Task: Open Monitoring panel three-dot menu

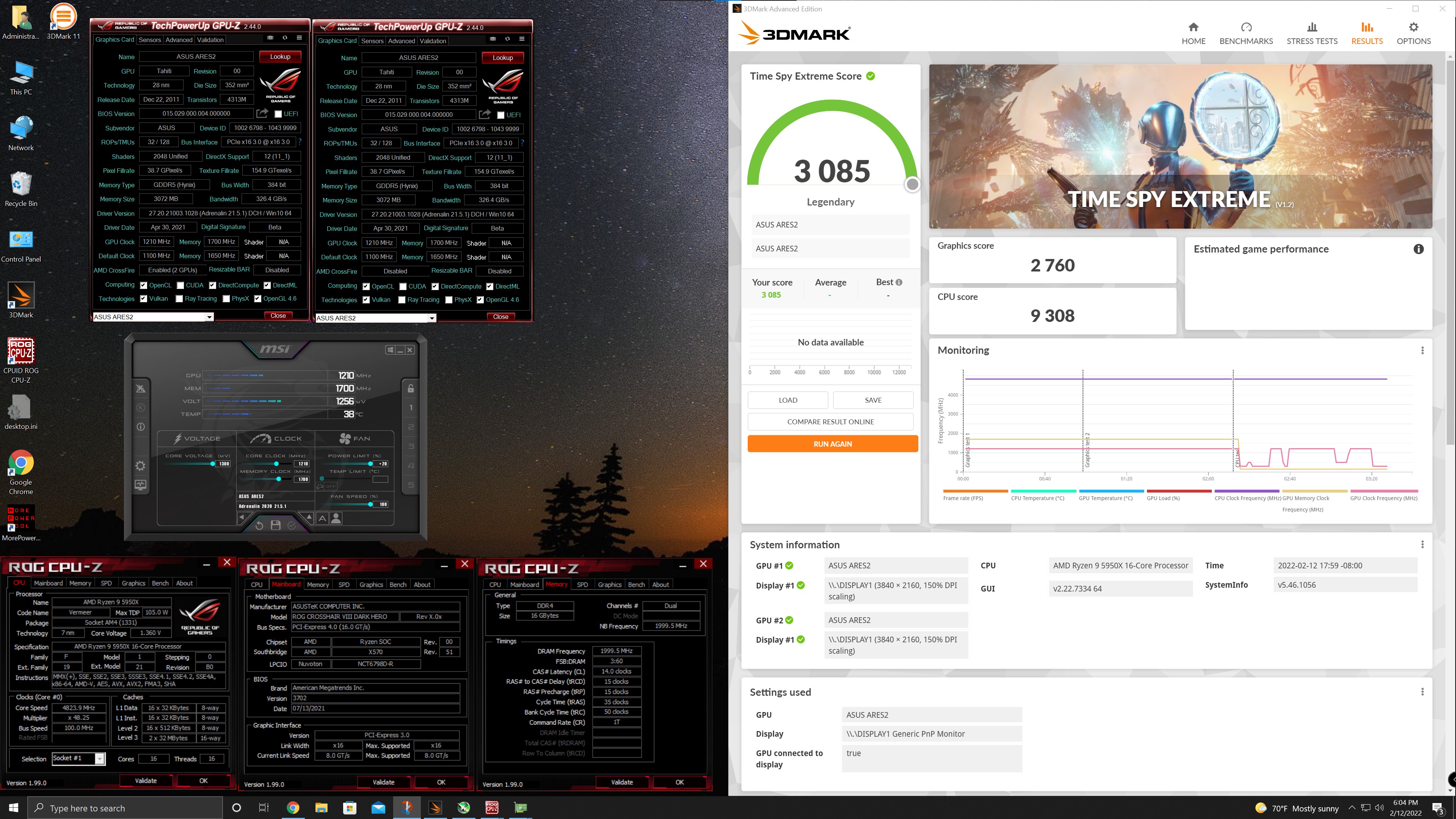Action: tap(1422, 350)
